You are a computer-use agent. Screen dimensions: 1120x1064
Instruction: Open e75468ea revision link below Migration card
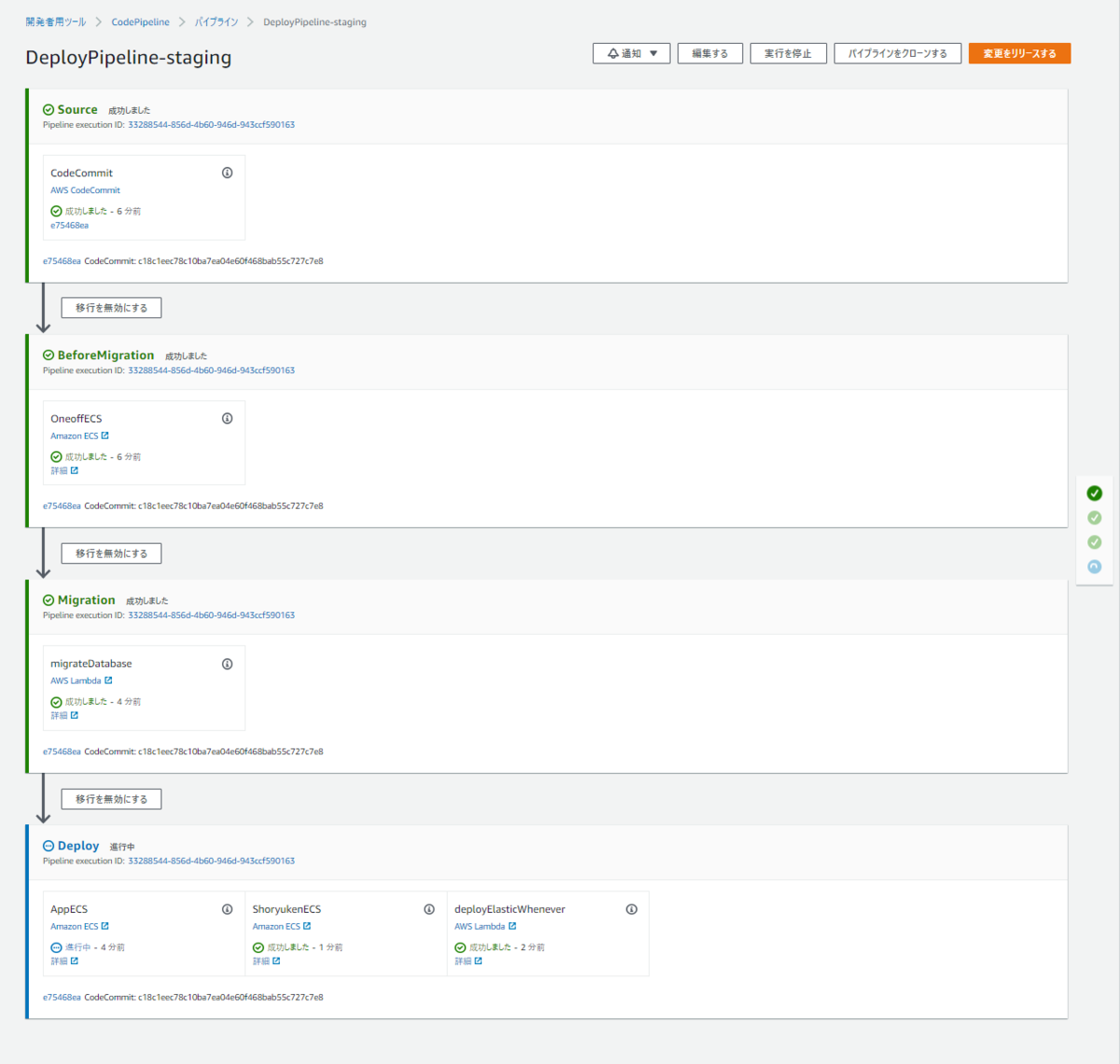pyautogui.click(x=62, y=751)
